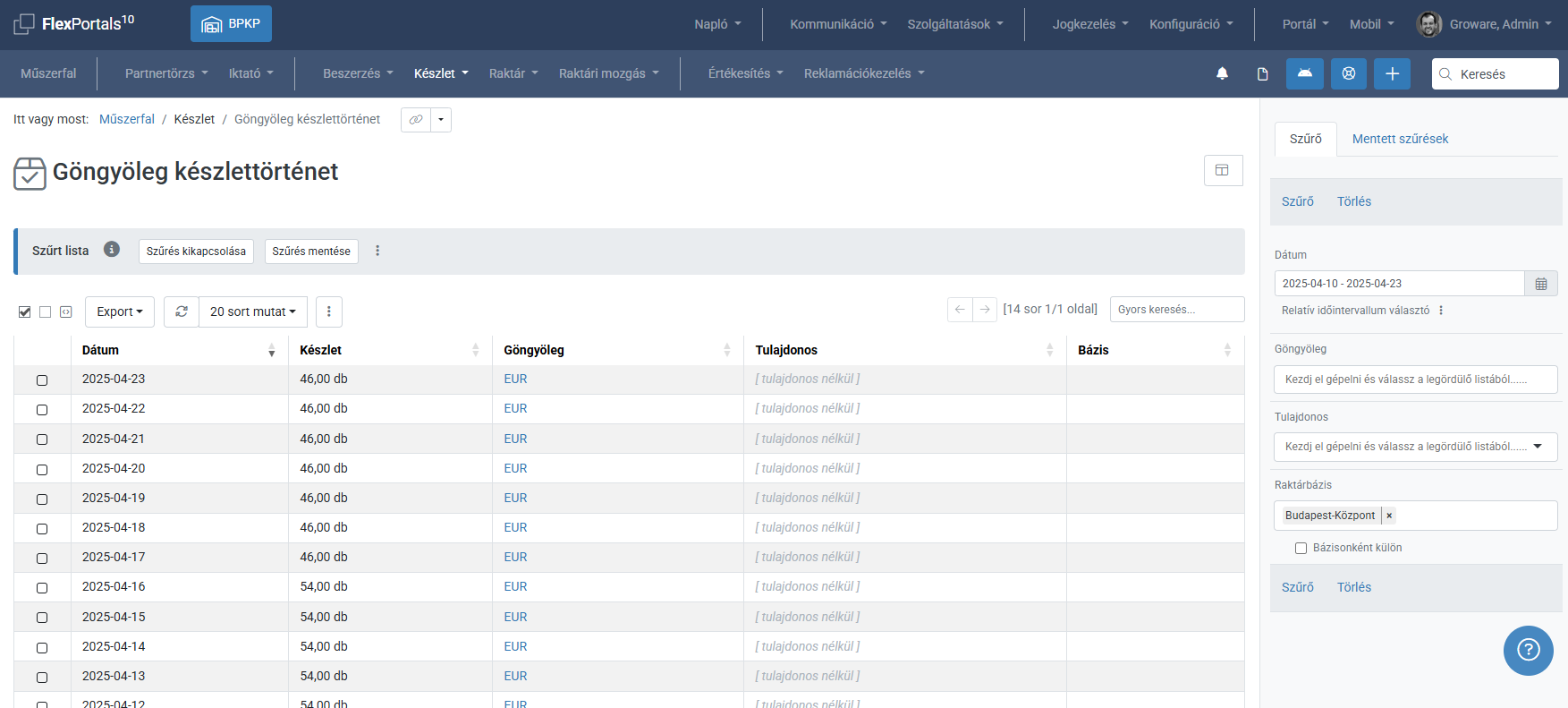Open the layout columns icon button
1568x708 pixels.
coord(1223,170)
